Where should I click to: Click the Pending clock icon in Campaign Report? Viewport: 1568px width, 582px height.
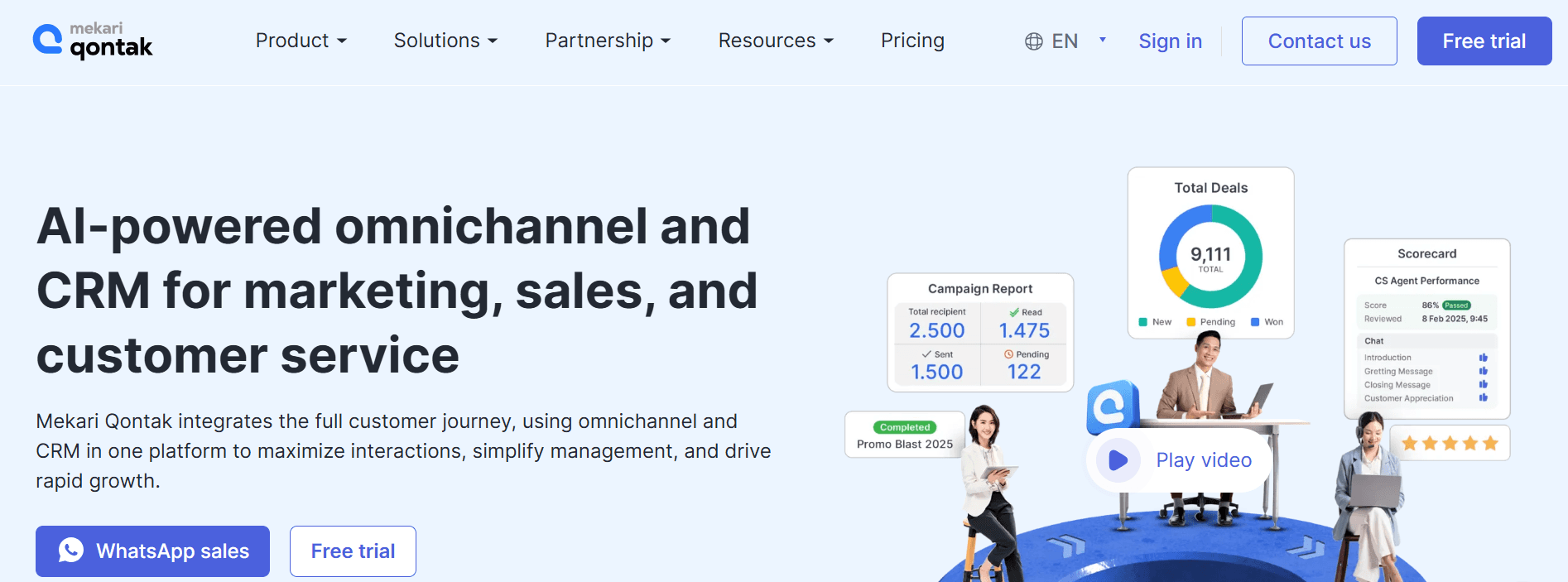tap(1008, 354)
